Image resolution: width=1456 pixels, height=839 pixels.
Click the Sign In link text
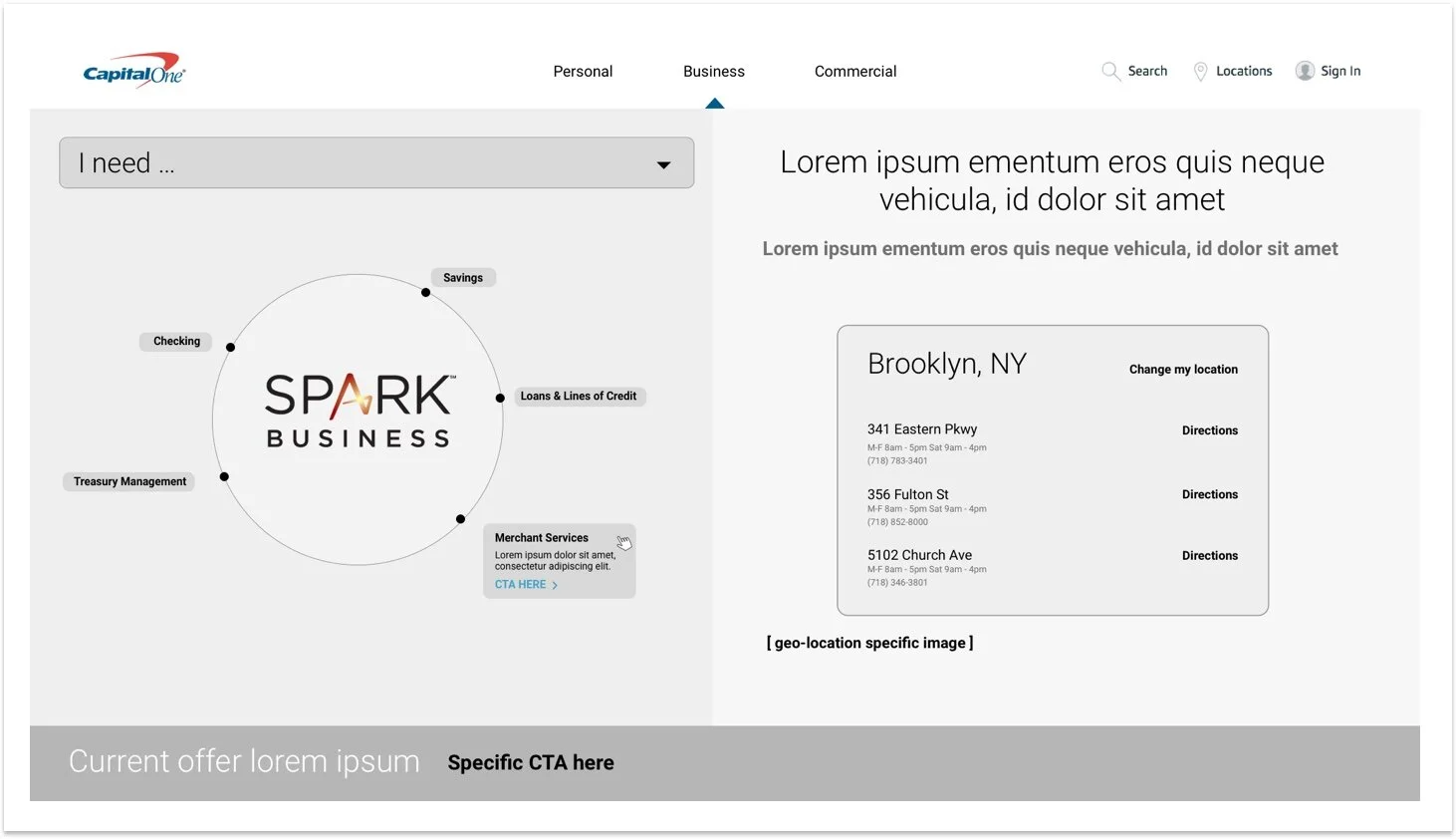pyautogui.click(x=1340, y=71)
